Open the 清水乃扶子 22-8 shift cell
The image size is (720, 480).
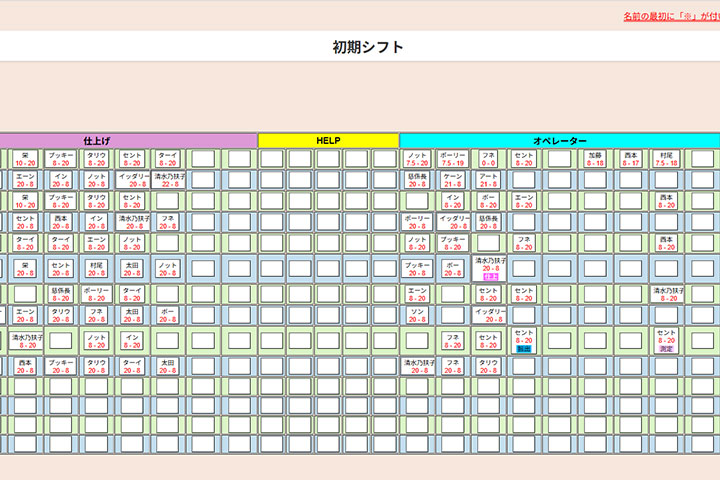168,180
